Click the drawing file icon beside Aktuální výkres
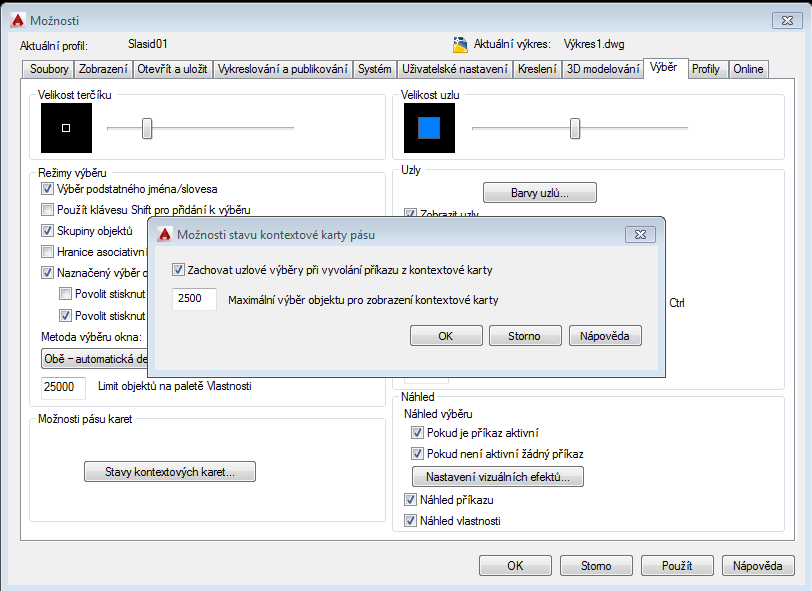This screenshot has width=812, height=591. coord(460,45)
